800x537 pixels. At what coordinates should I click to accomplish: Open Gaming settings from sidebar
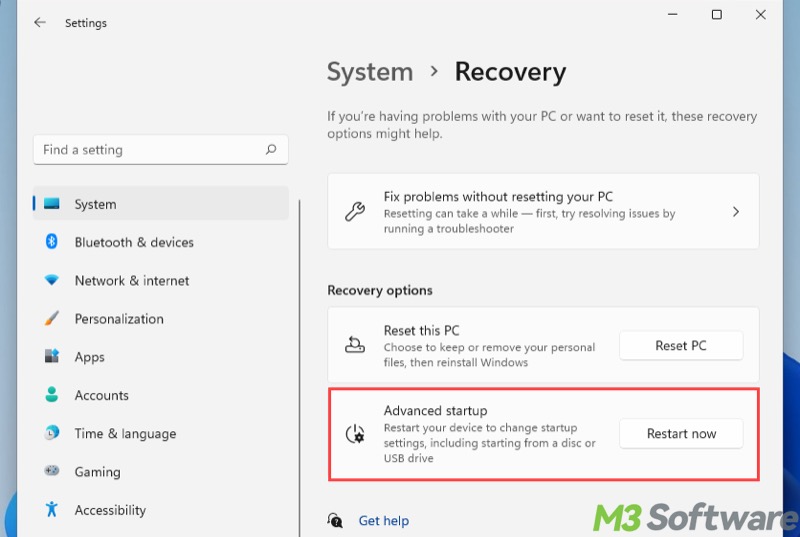97,472
